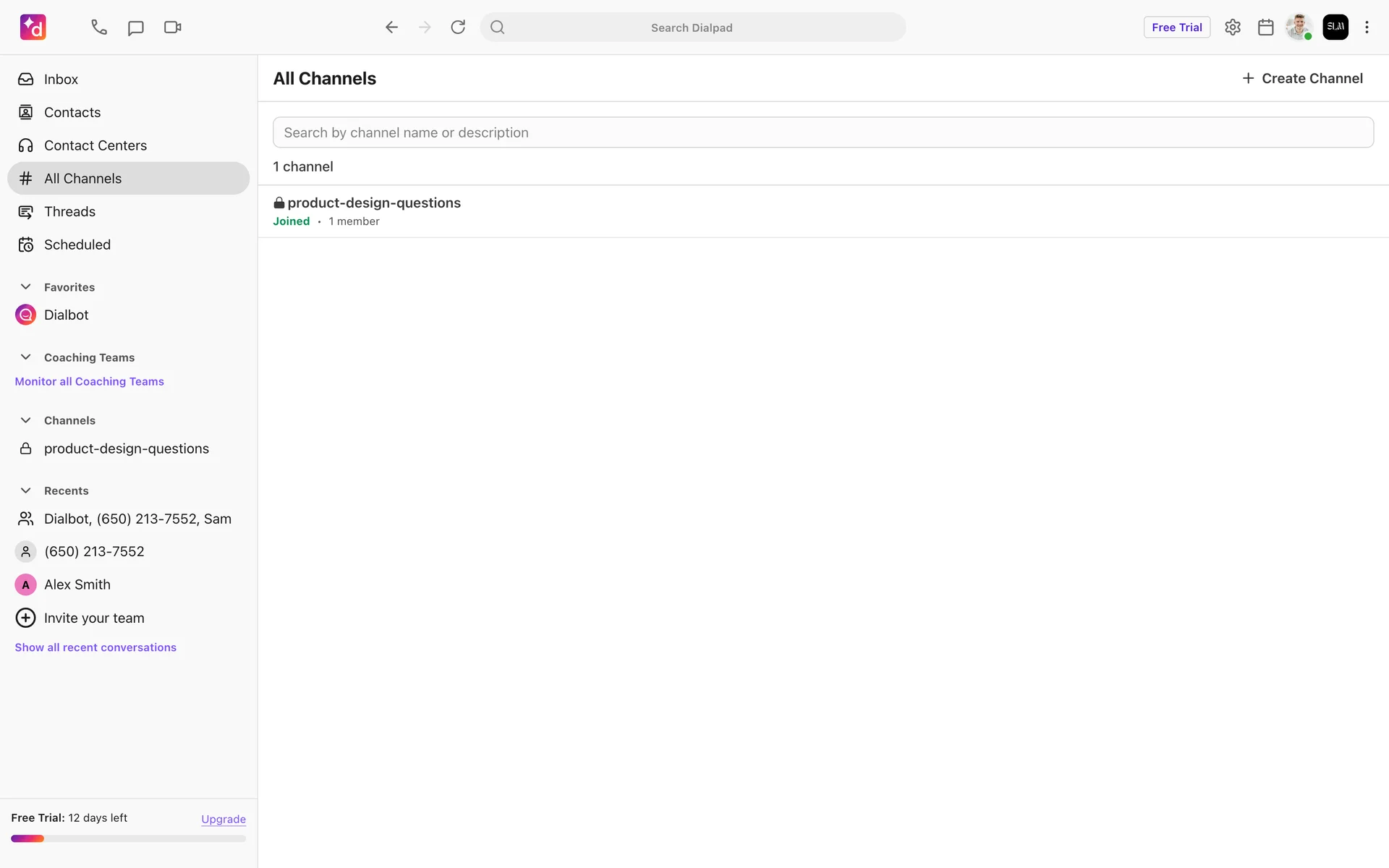Click the refresh page icon

click(458, 27)
